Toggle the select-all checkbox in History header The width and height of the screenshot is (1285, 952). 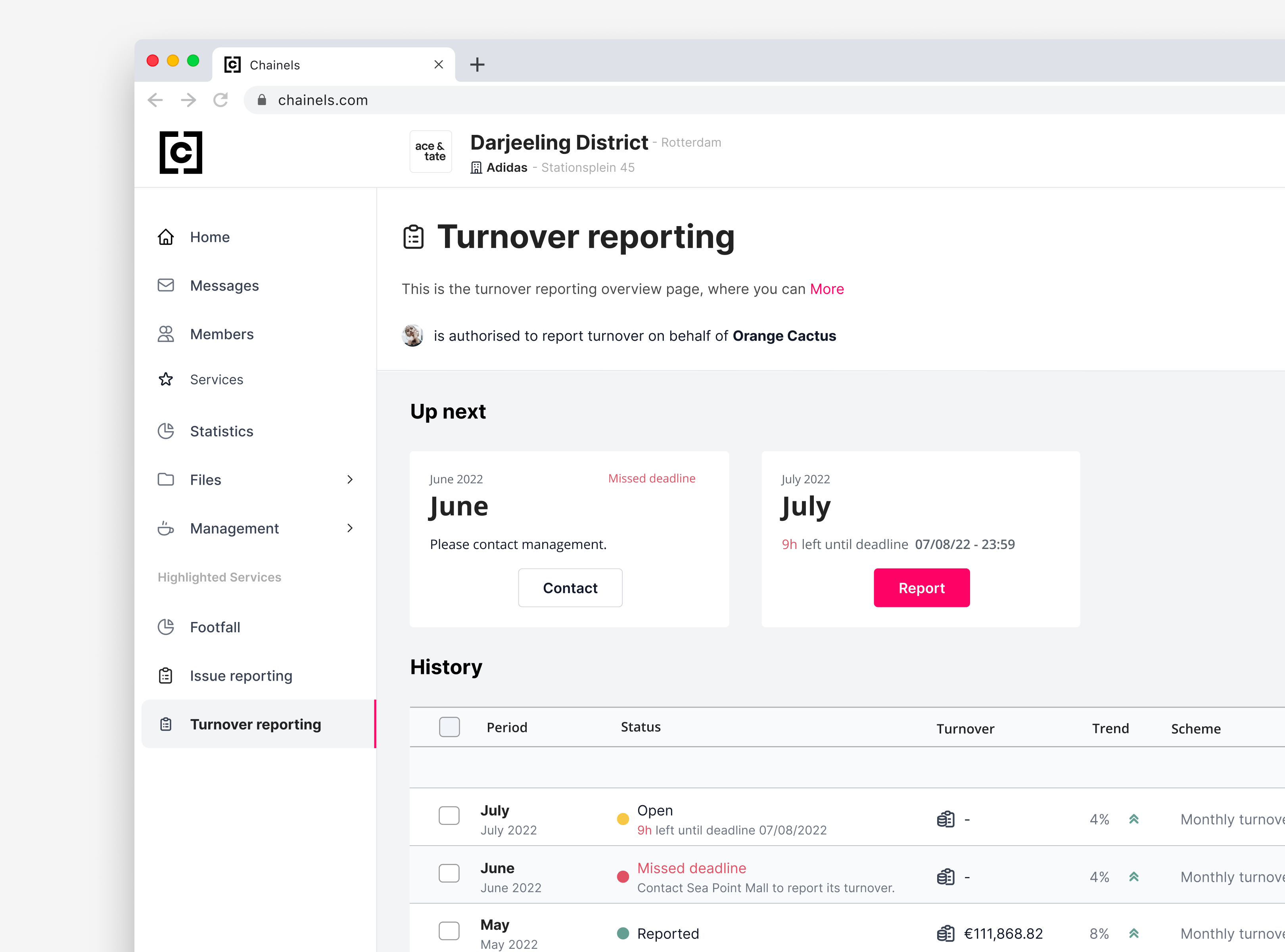449,727
